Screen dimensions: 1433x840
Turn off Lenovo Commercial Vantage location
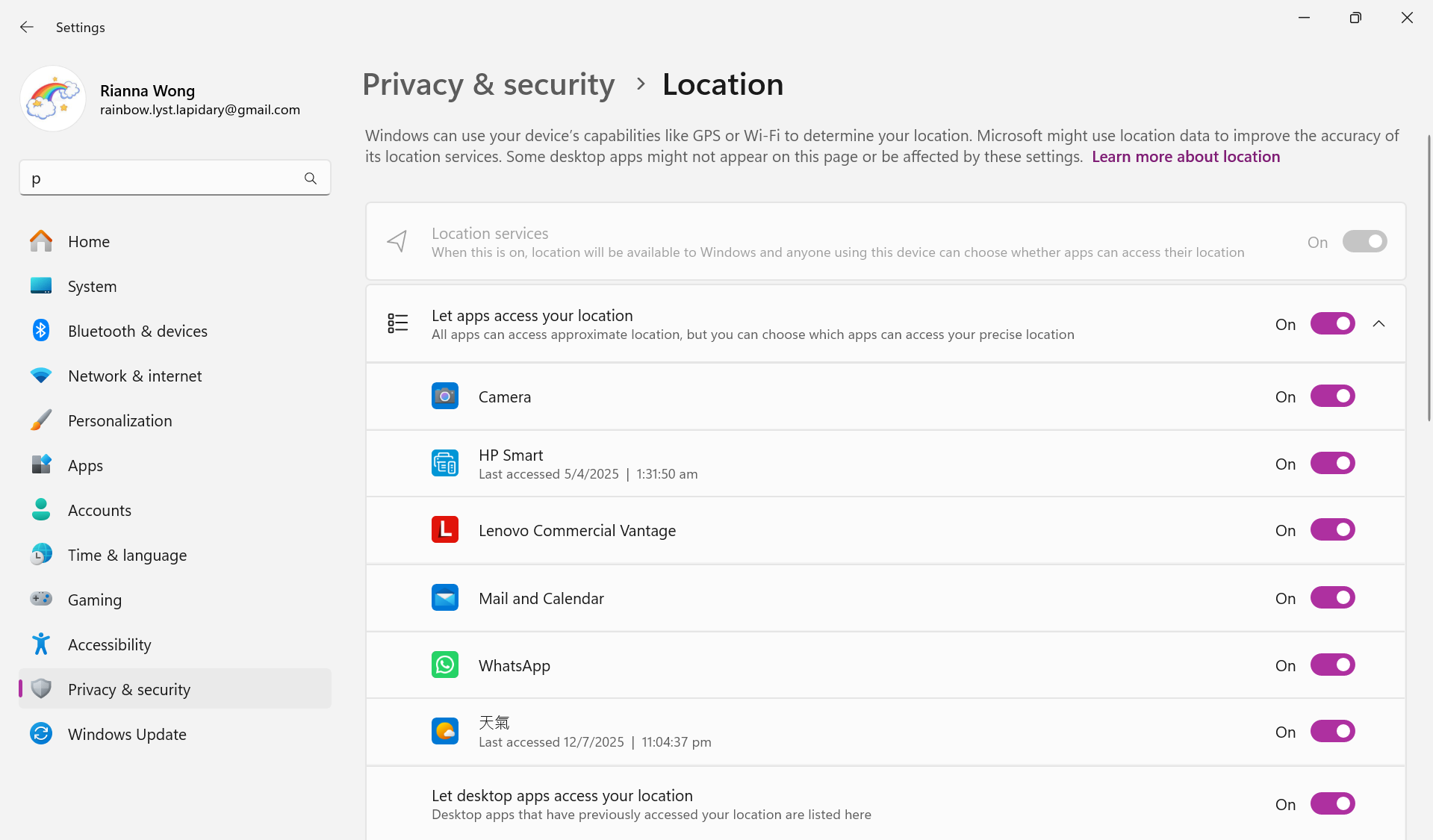point(1332,530)
